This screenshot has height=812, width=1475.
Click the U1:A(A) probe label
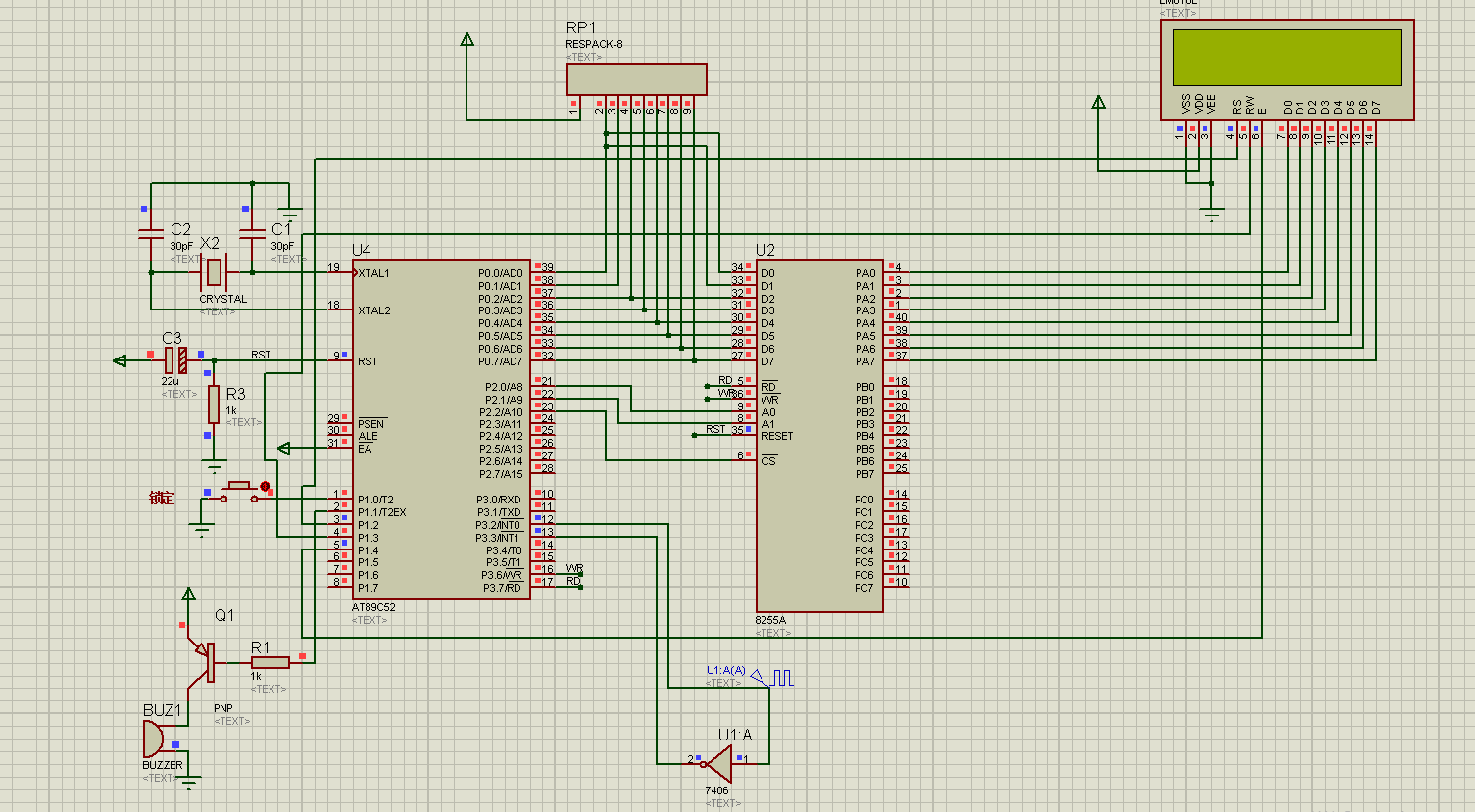[726, 671]
